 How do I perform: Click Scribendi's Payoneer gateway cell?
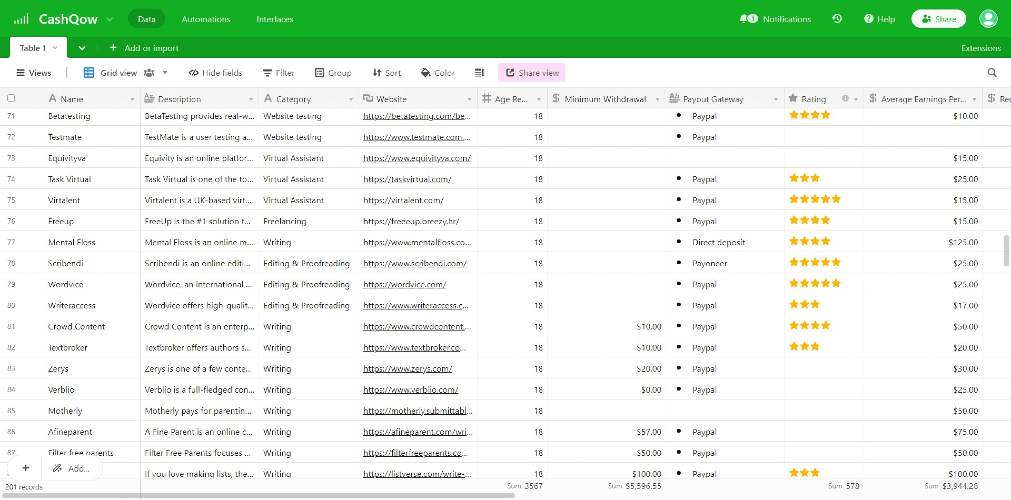[725, 263]
